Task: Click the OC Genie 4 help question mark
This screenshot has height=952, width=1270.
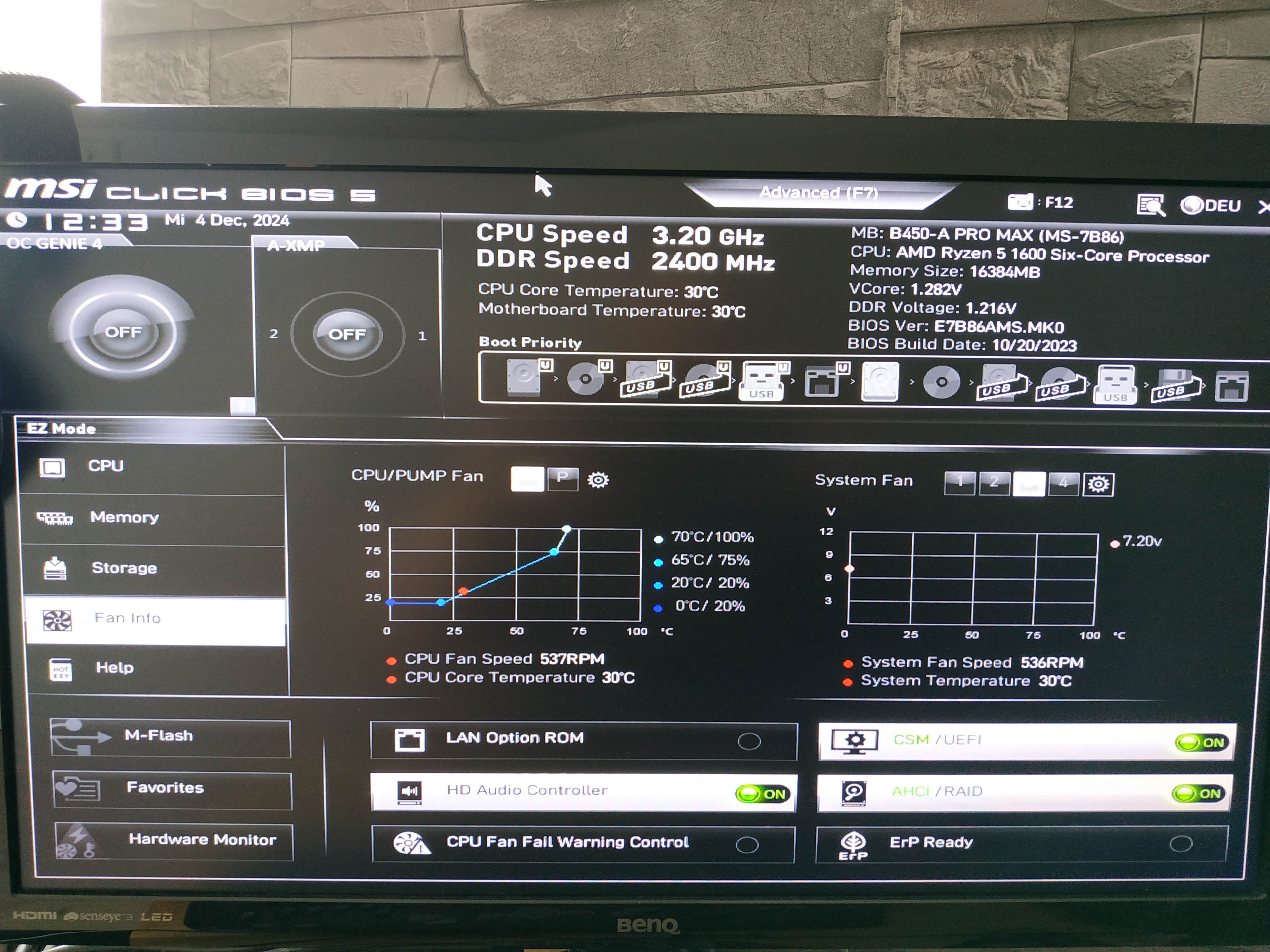Action: [242, 406]
